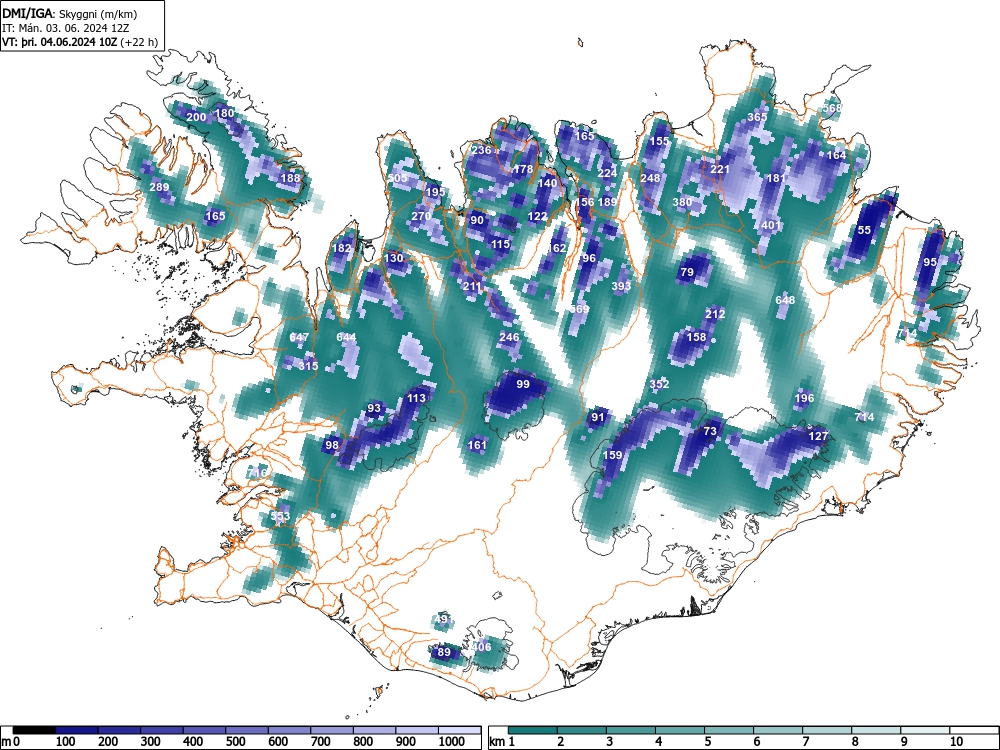Click the '648' visibility label
Image resolution: width=1000 pixels, height=750 pixels.
785,300
